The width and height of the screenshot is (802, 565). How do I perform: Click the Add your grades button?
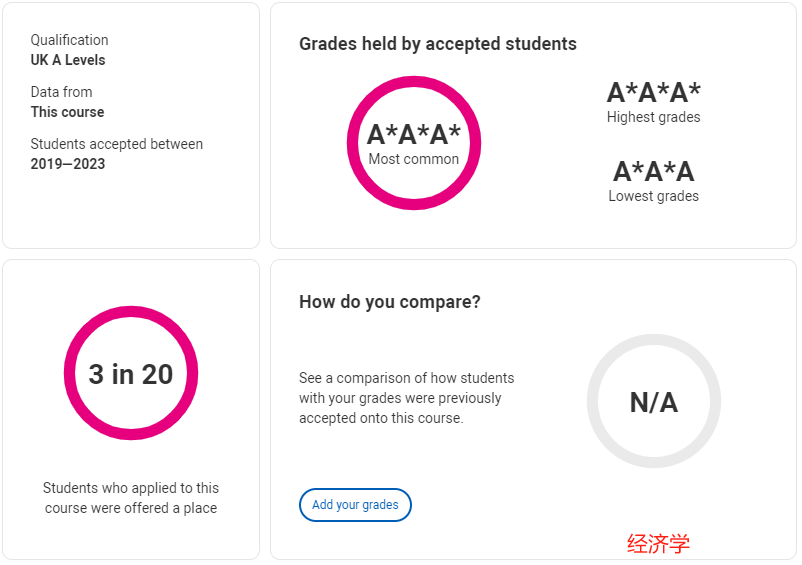pyautogui.click(x=355, y=505)
